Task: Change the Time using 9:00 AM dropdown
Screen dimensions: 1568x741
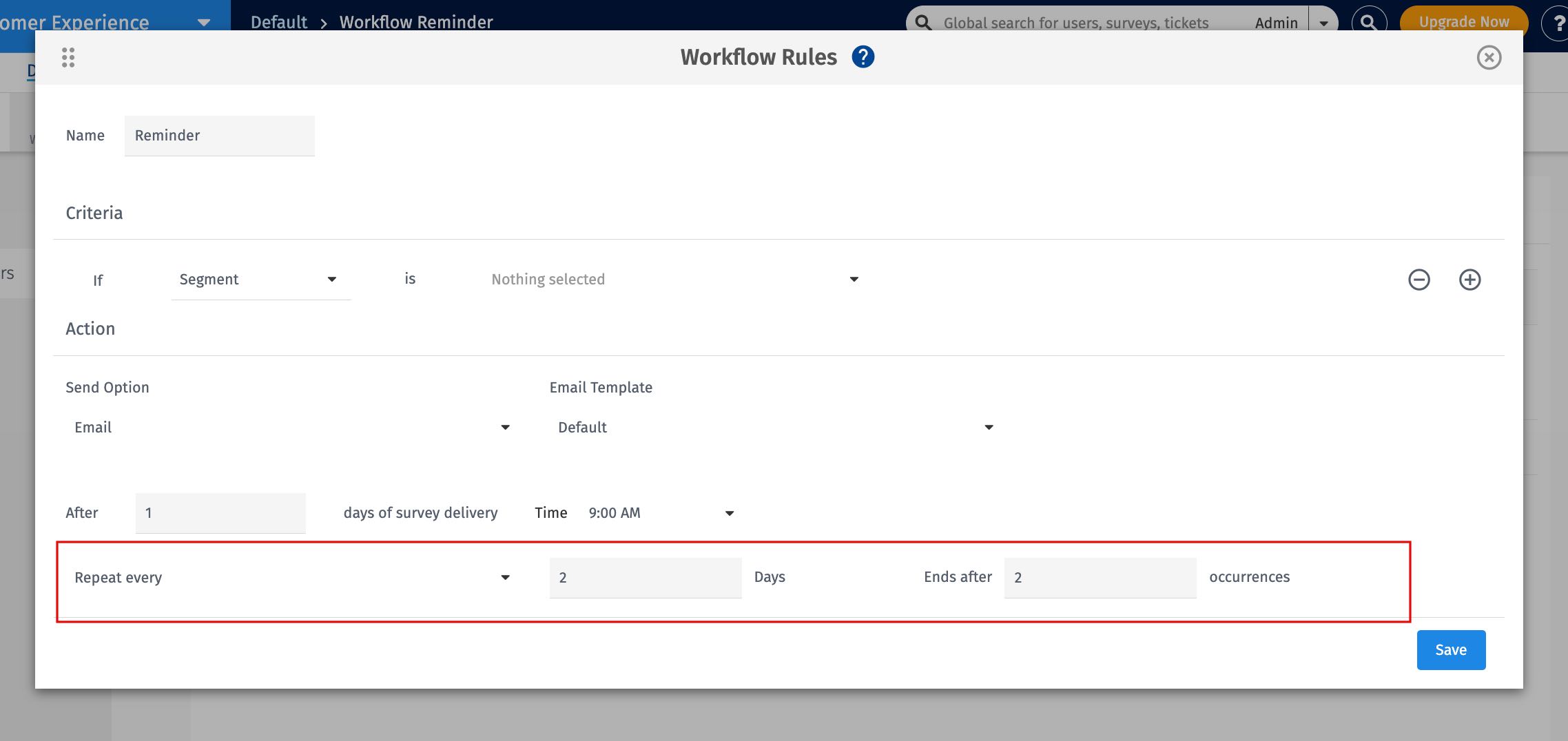Action: (x=660, y=512)
